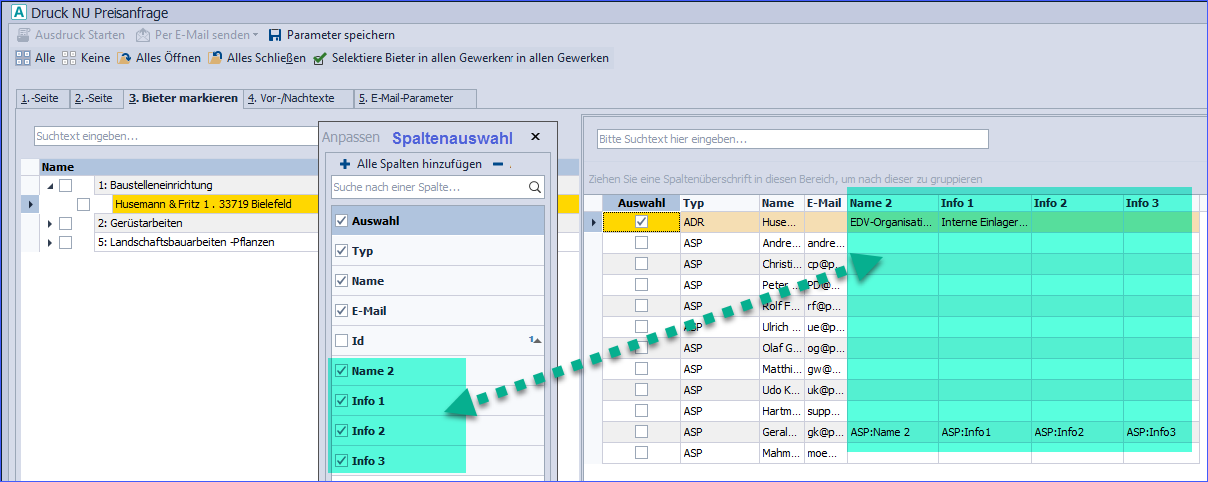Click the minus icon to remove all columns

coord(498,164)
